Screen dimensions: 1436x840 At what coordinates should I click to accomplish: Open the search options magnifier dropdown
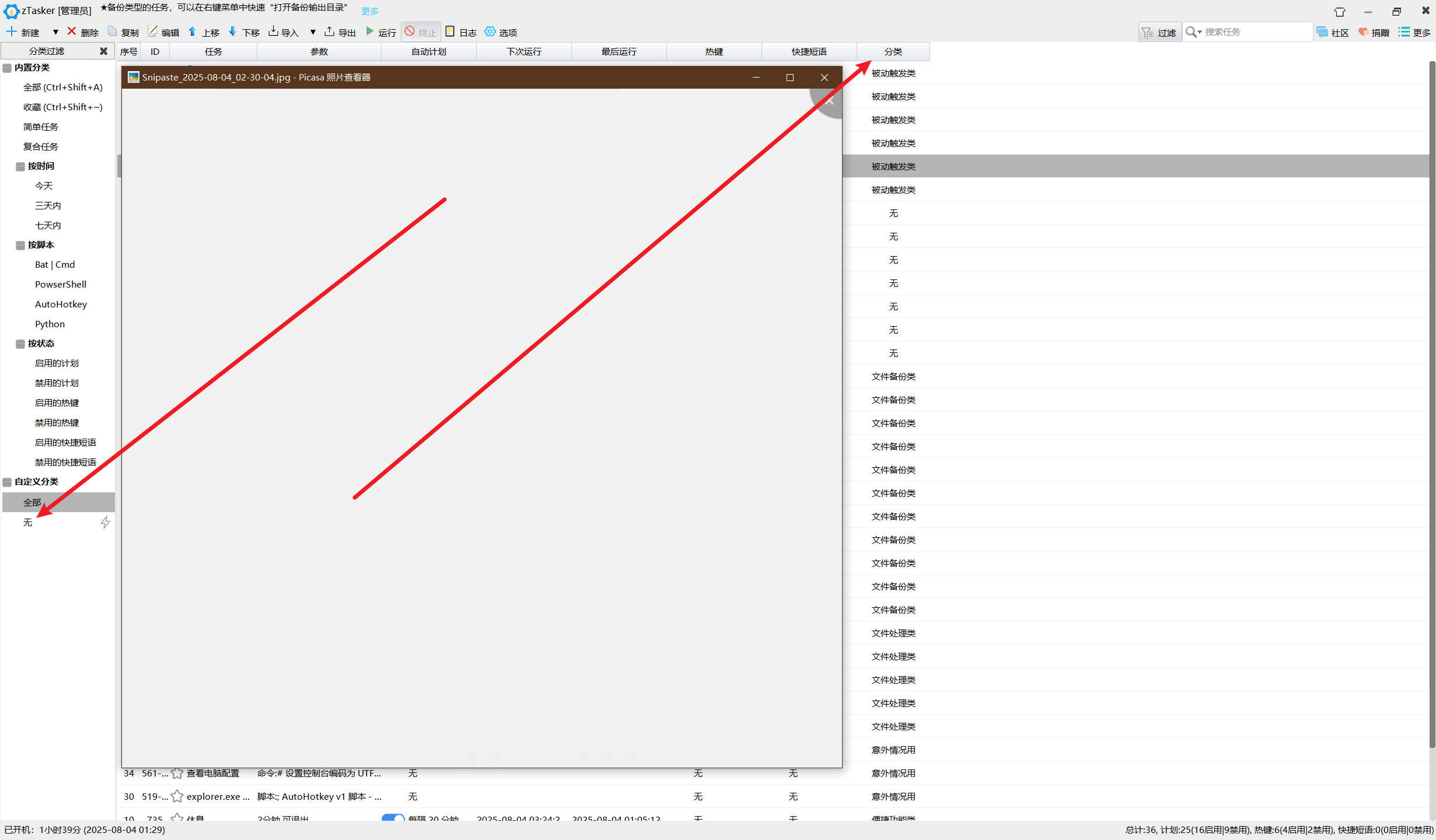pyautogui.click(x=1193, y=32)
